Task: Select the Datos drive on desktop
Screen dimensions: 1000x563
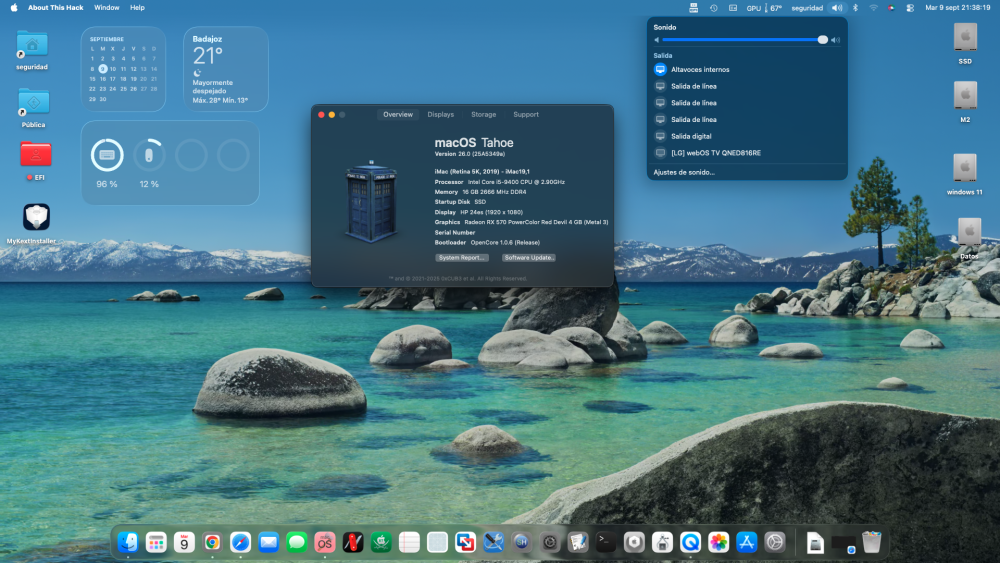Action: click(x=969, y=232)
